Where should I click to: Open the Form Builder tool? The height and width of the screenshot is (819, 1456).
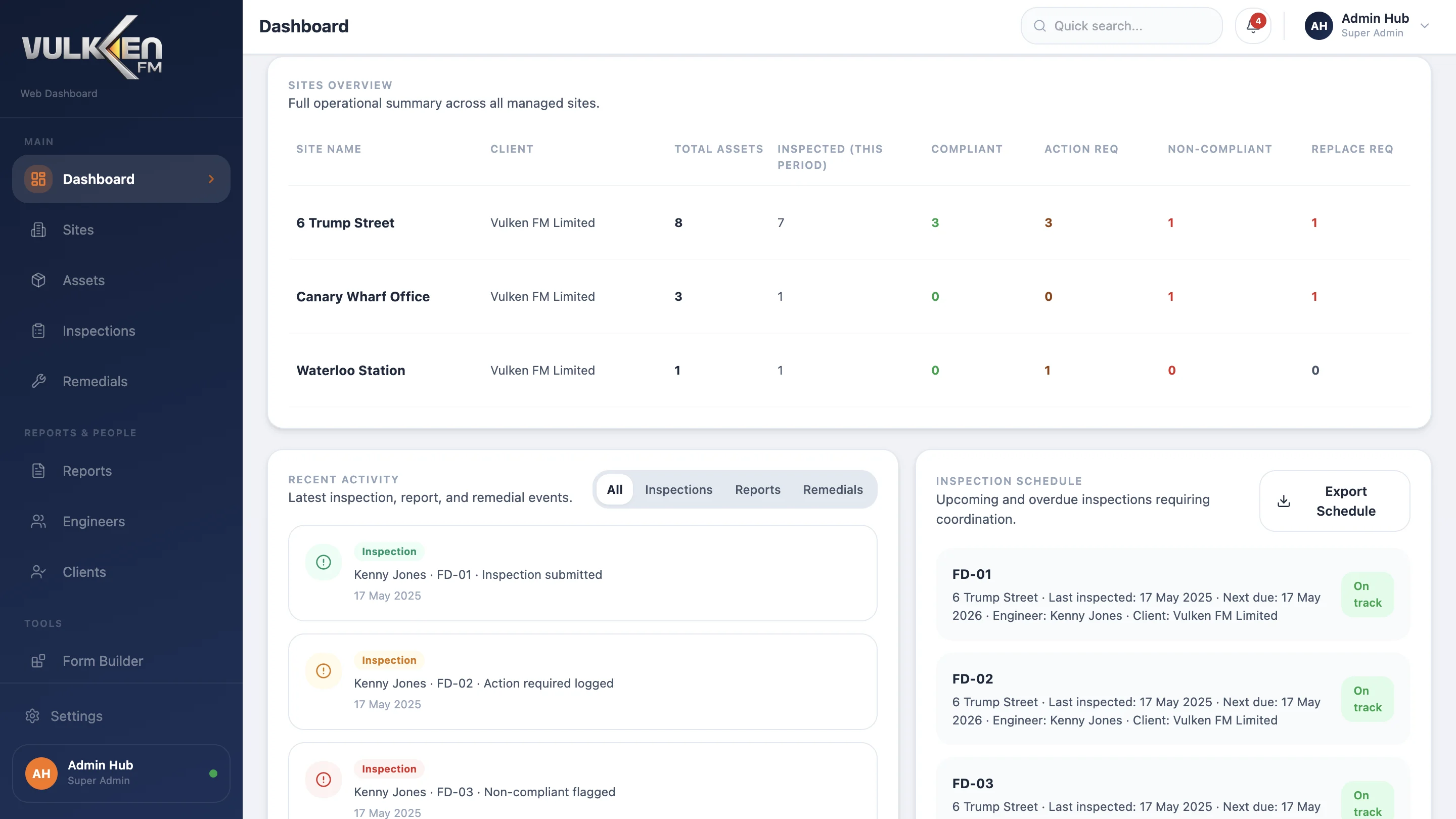[103, 660]
